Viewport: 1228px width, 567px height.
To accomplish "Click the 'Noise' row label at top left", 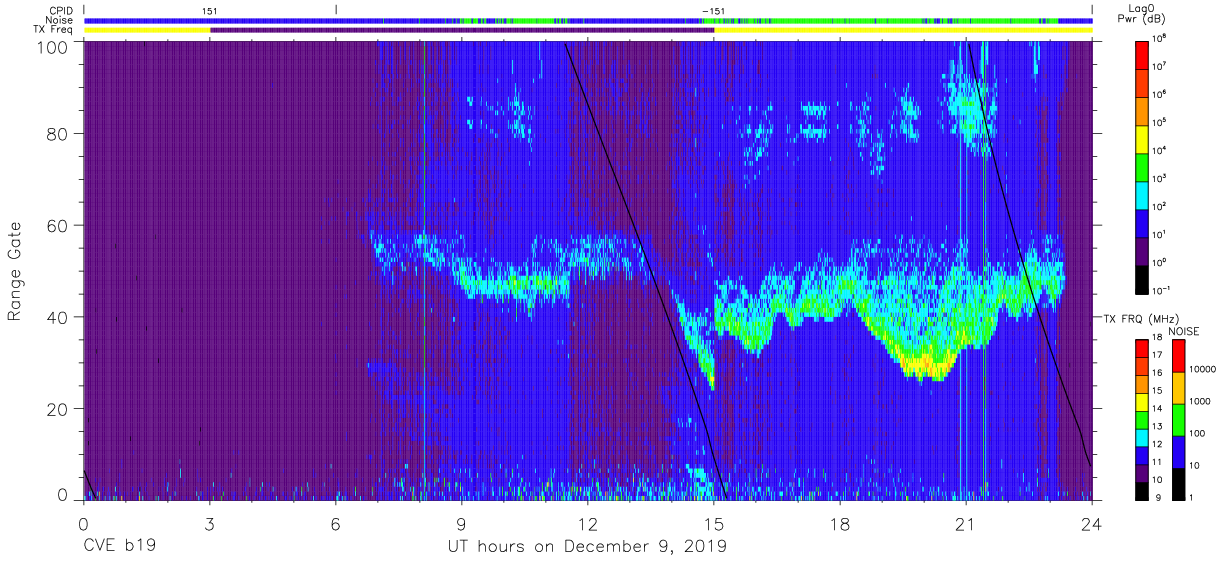I will tap(59, 20).
